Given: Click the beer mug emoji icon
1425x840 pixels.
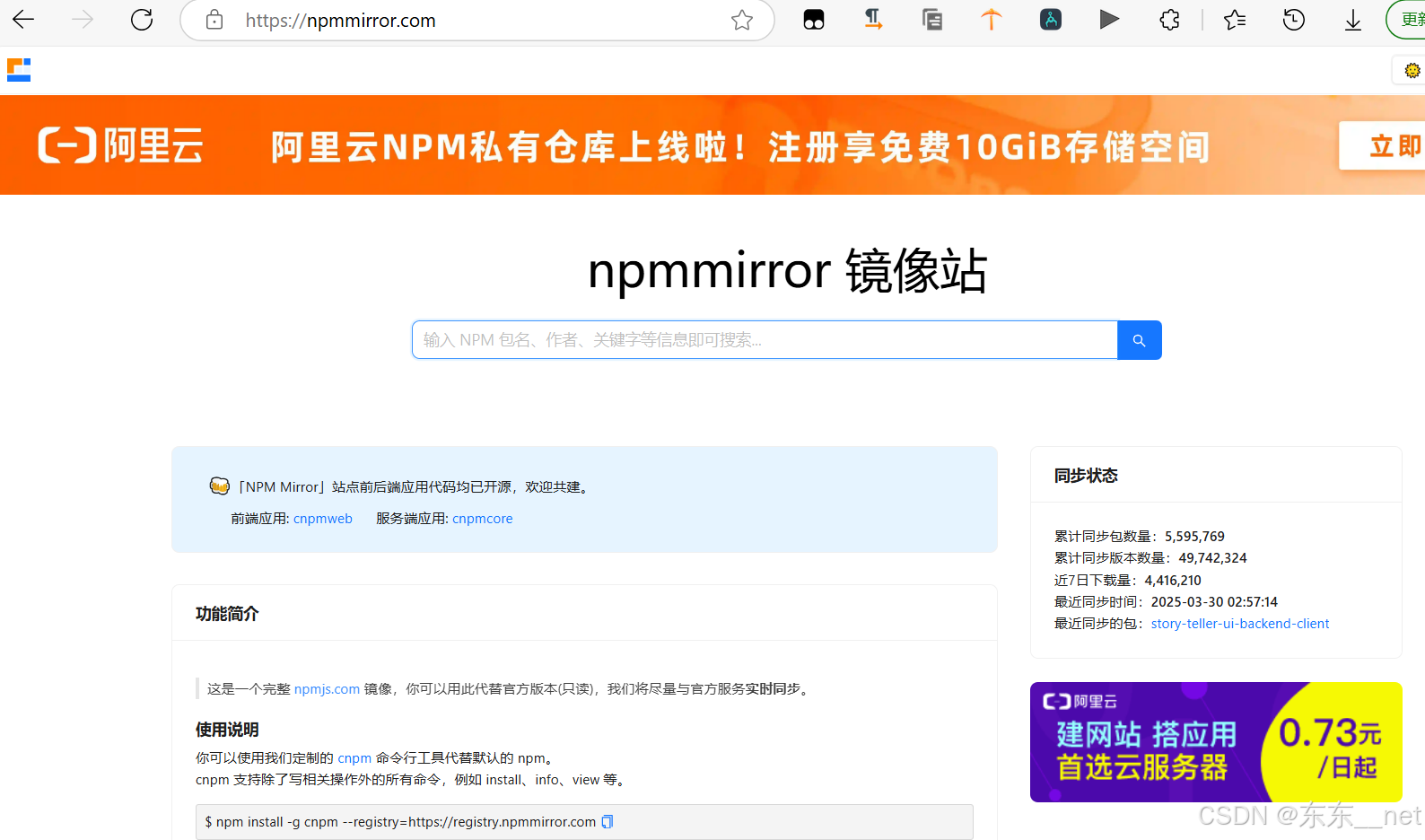Looking at the screenshot, I should click(220, 486).
